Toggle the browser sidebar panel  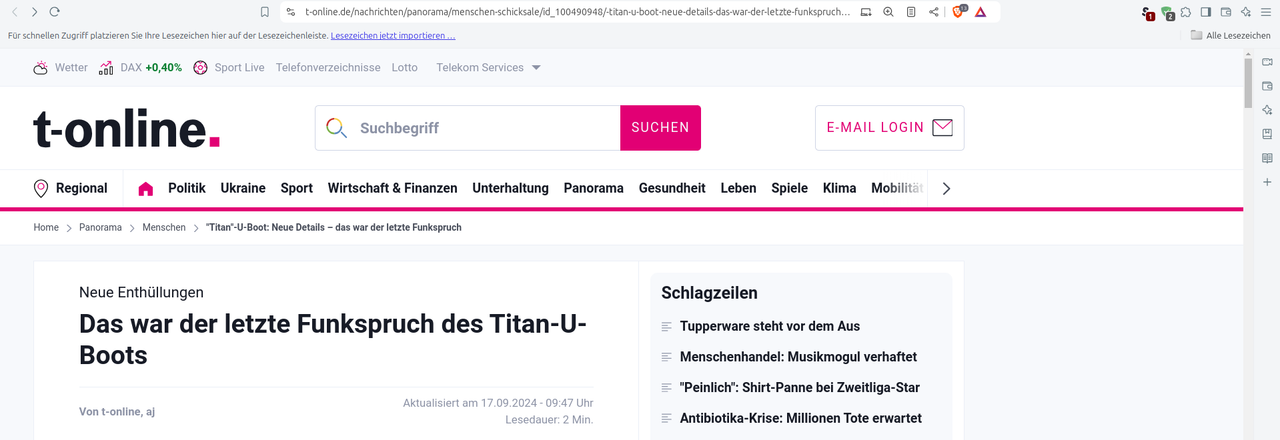[1206, 12]
